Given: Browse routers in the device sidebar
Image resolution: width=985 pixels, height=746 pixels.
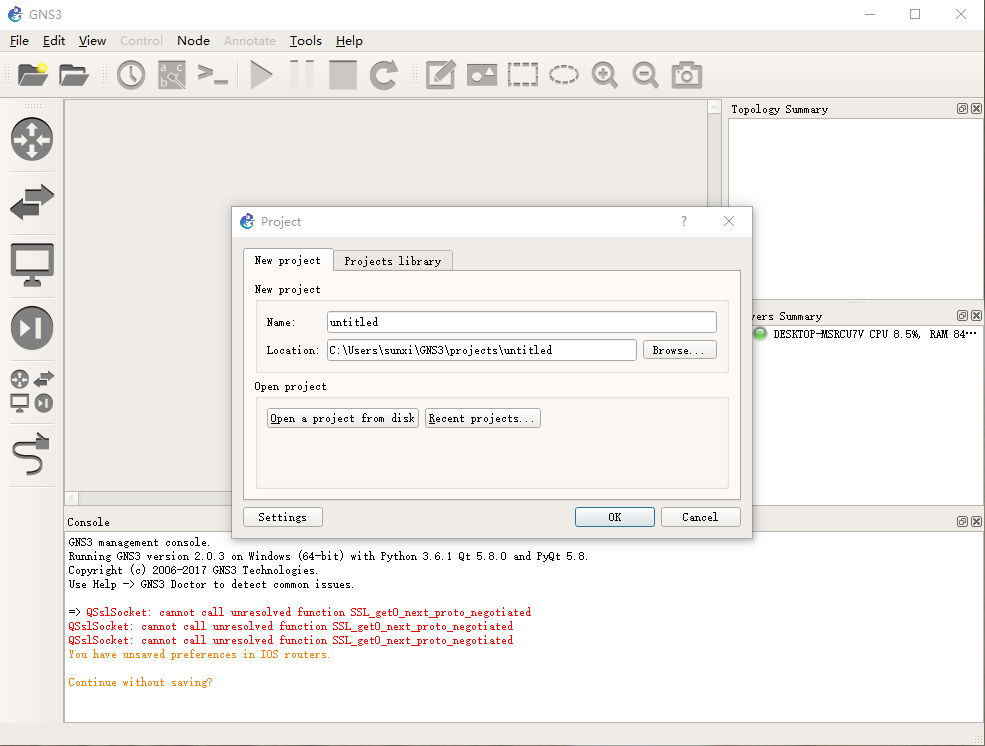Looking at the screenshot, I should [x=32, y=139].
